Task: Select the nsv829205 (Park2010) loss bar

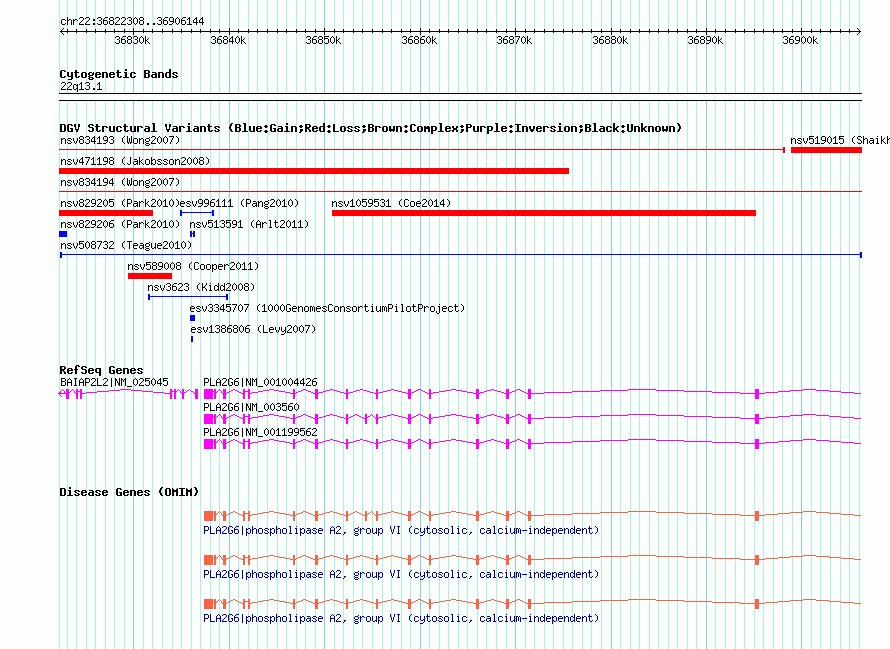Action: [x=106, y=213]
